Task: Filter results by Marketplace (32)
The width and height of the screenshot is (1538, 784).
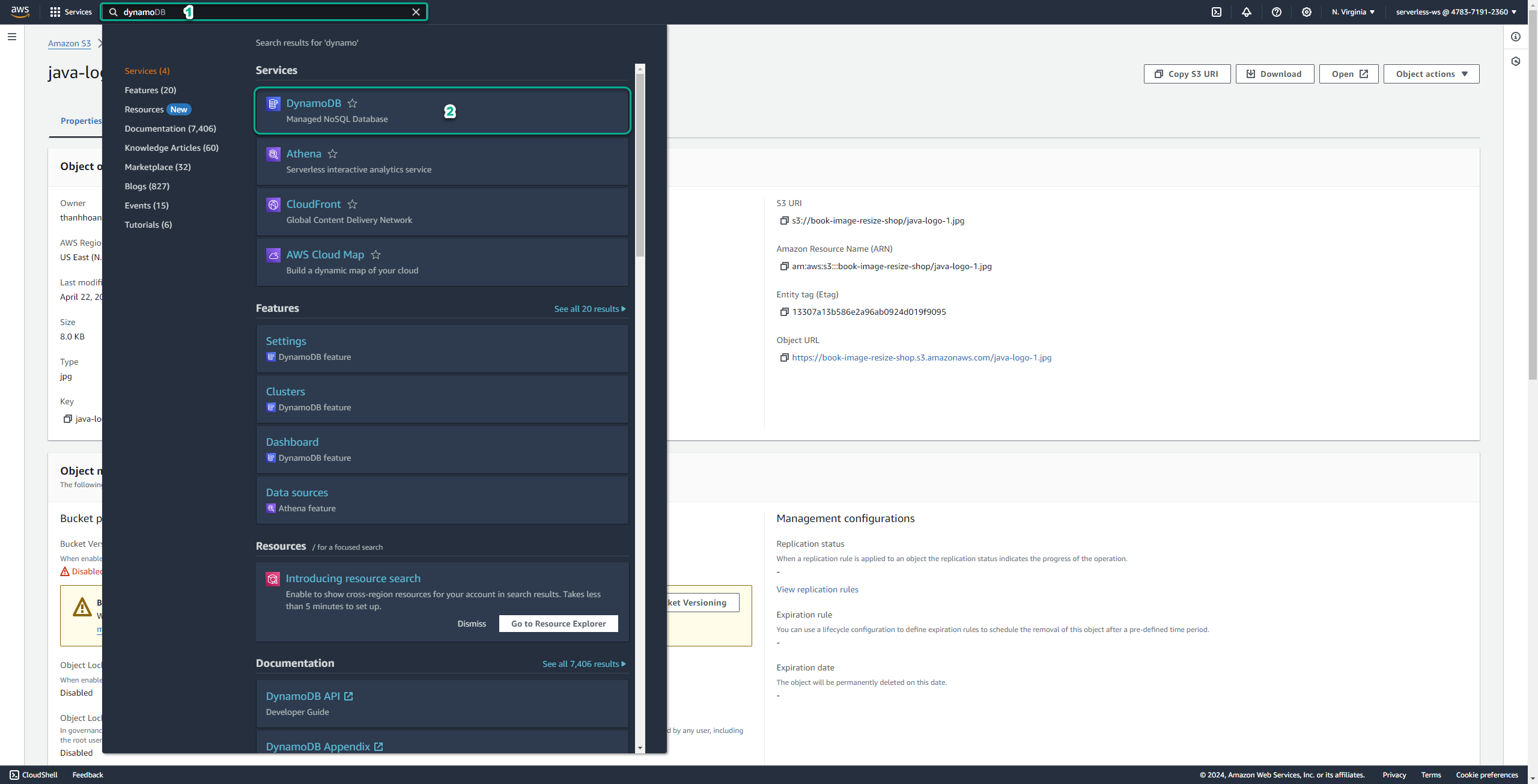Action: tap(157, 167)
